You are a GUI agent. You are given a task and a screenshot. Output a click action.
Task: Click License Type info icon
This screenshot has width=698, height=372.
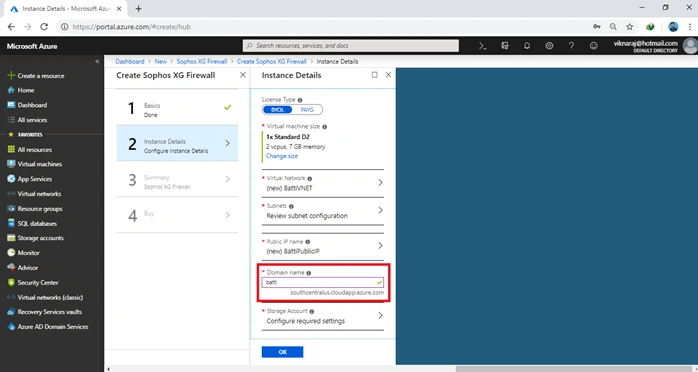pos(300,100)
